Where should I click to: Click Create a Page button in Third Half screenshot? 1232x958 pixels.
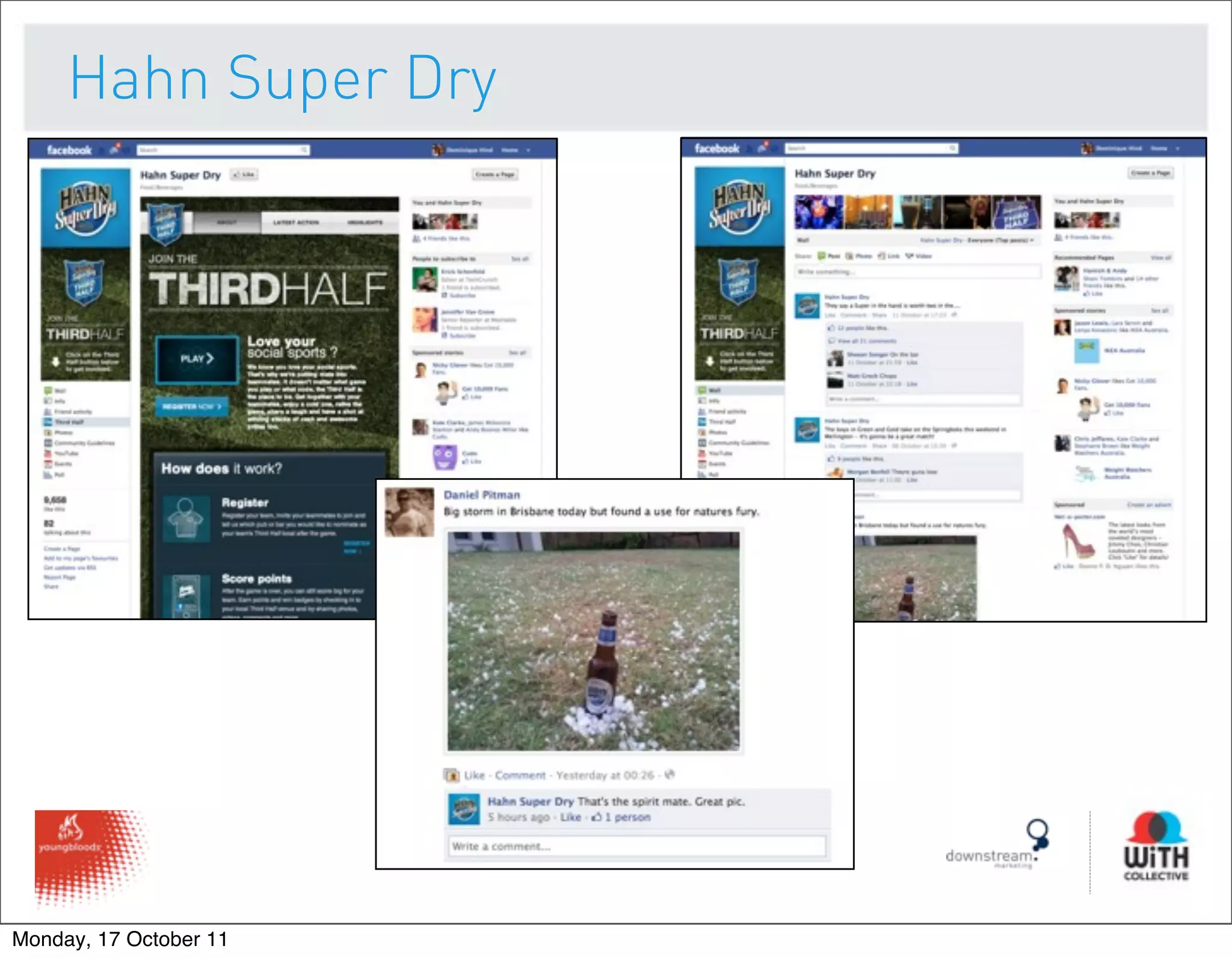(495, 174)
